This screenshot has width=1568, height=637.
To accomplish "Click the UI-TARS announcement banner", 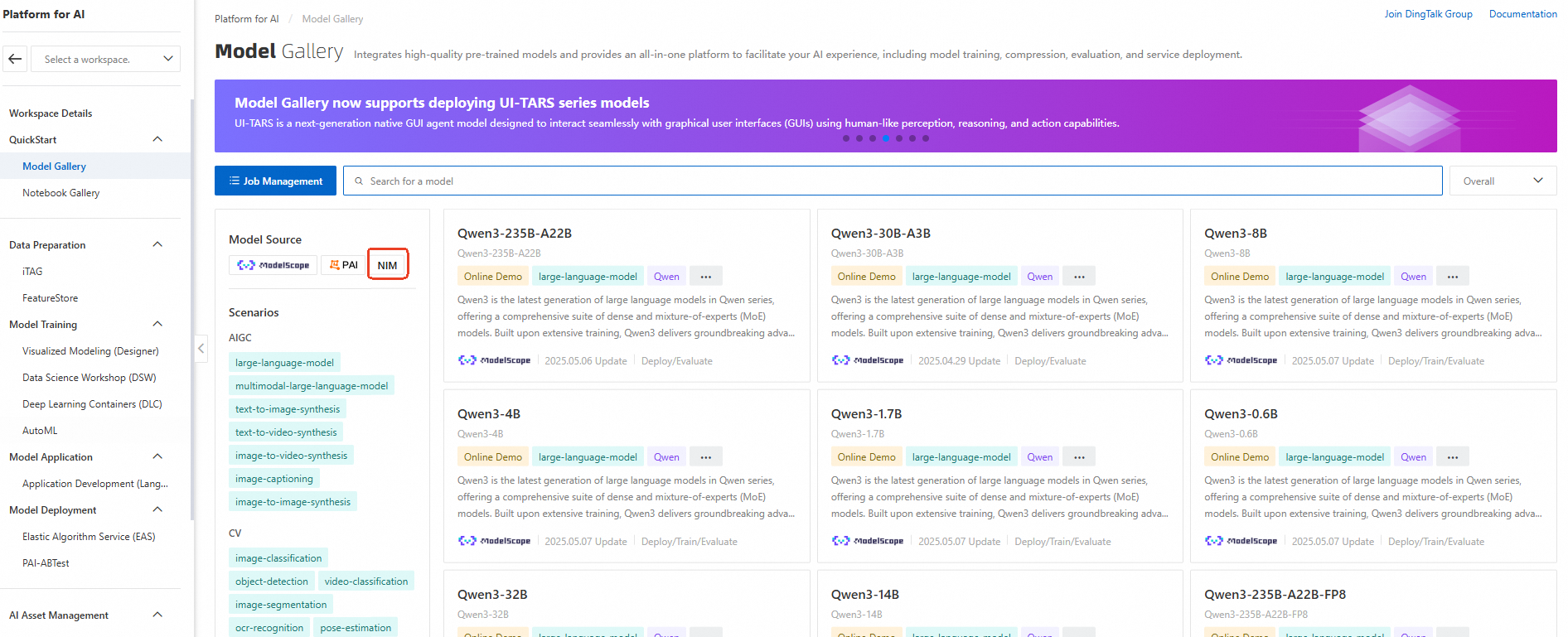I will (x=885, y=116).
